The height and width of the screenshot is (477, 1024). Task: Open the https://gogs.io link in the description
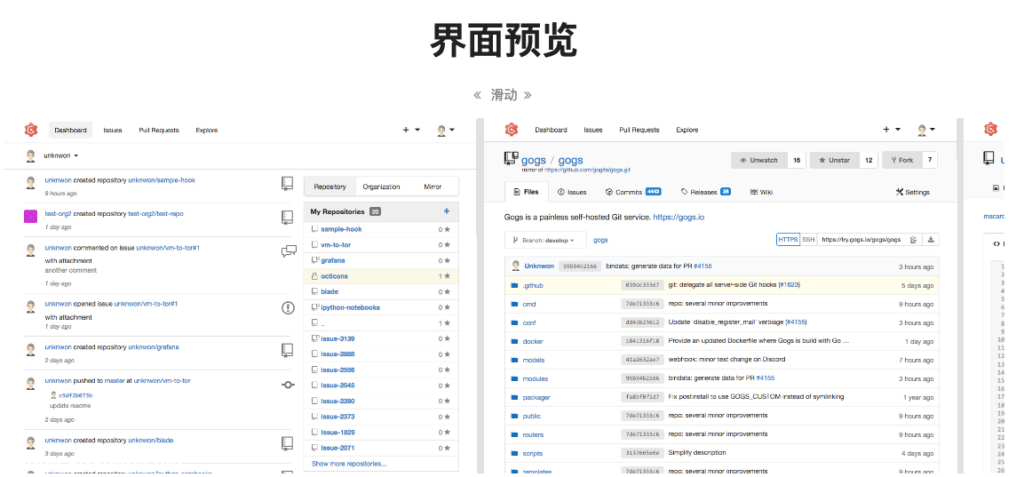(679, 216)
